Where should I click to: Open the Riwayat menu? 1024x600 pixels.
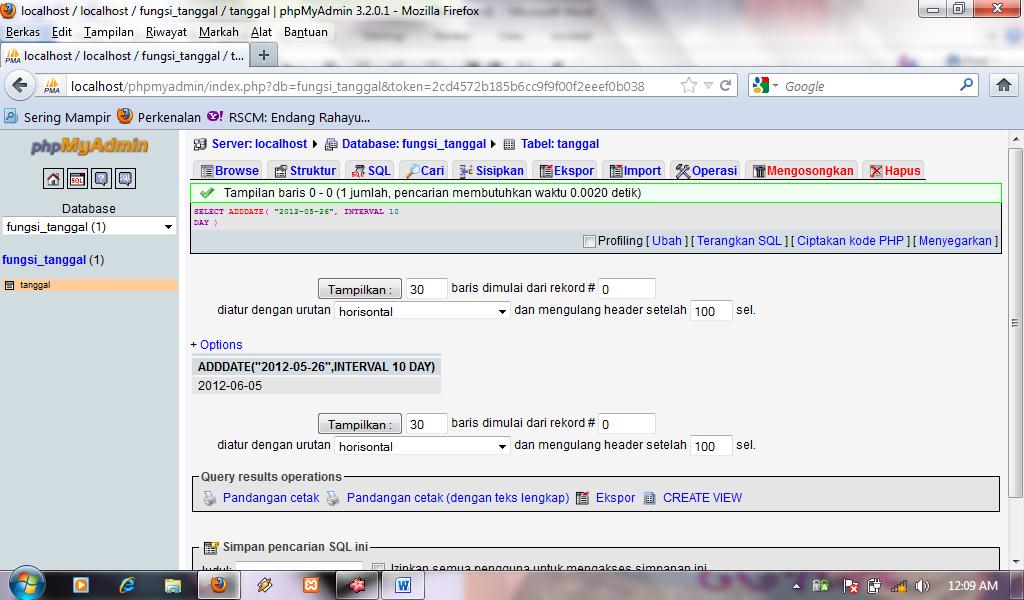166,32
